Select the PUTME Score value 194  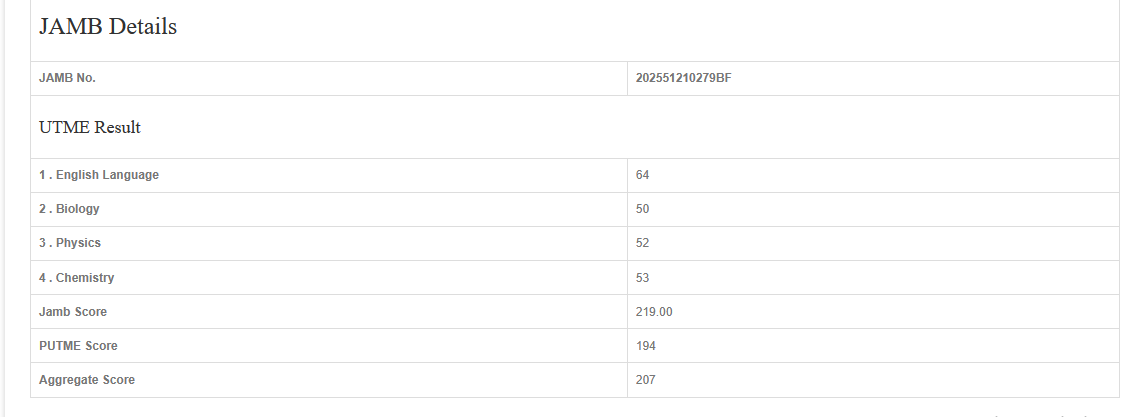point(646,346)
